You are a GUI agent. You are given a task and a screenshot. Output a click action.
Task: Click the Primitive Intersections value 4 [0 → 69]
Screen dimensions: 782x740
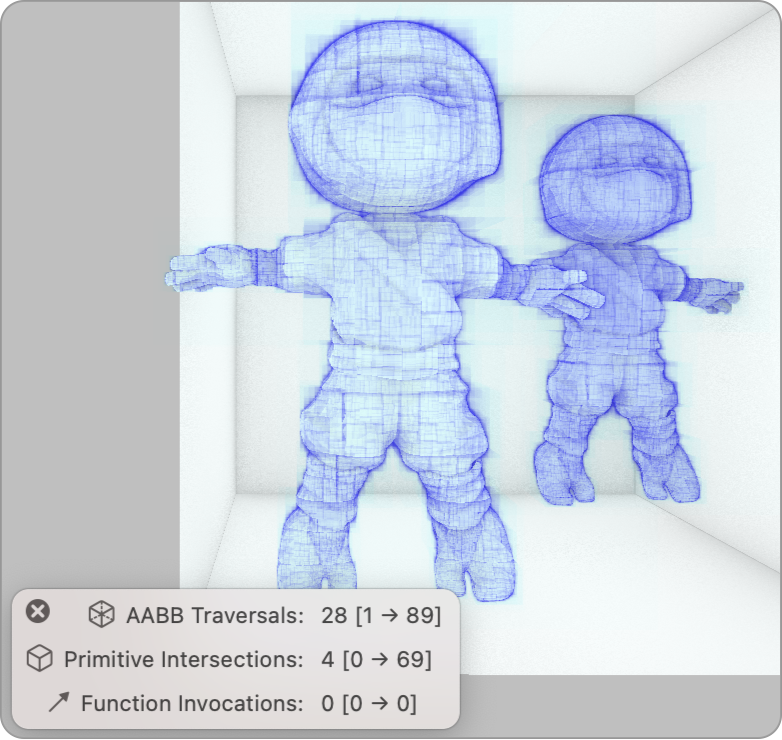[376, 659]
